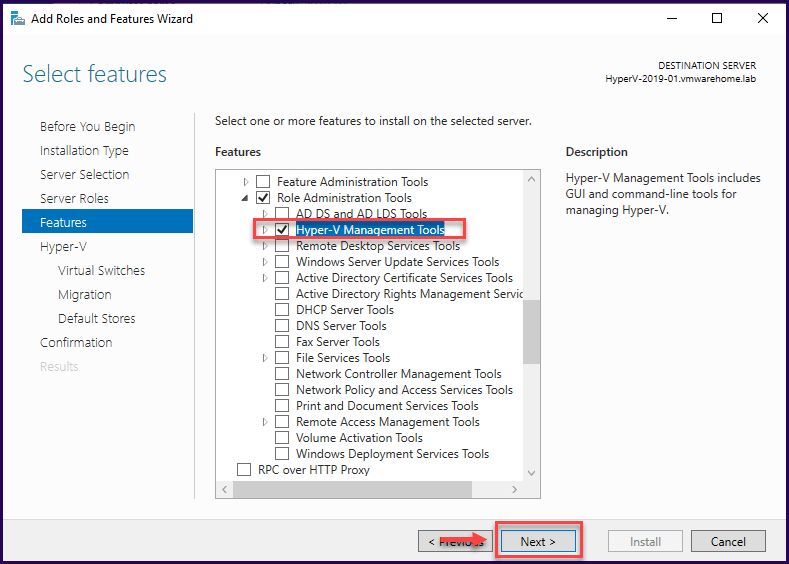Click right arrow of horizontal scrollbar
789x564 pixels.
coord(514,490)
